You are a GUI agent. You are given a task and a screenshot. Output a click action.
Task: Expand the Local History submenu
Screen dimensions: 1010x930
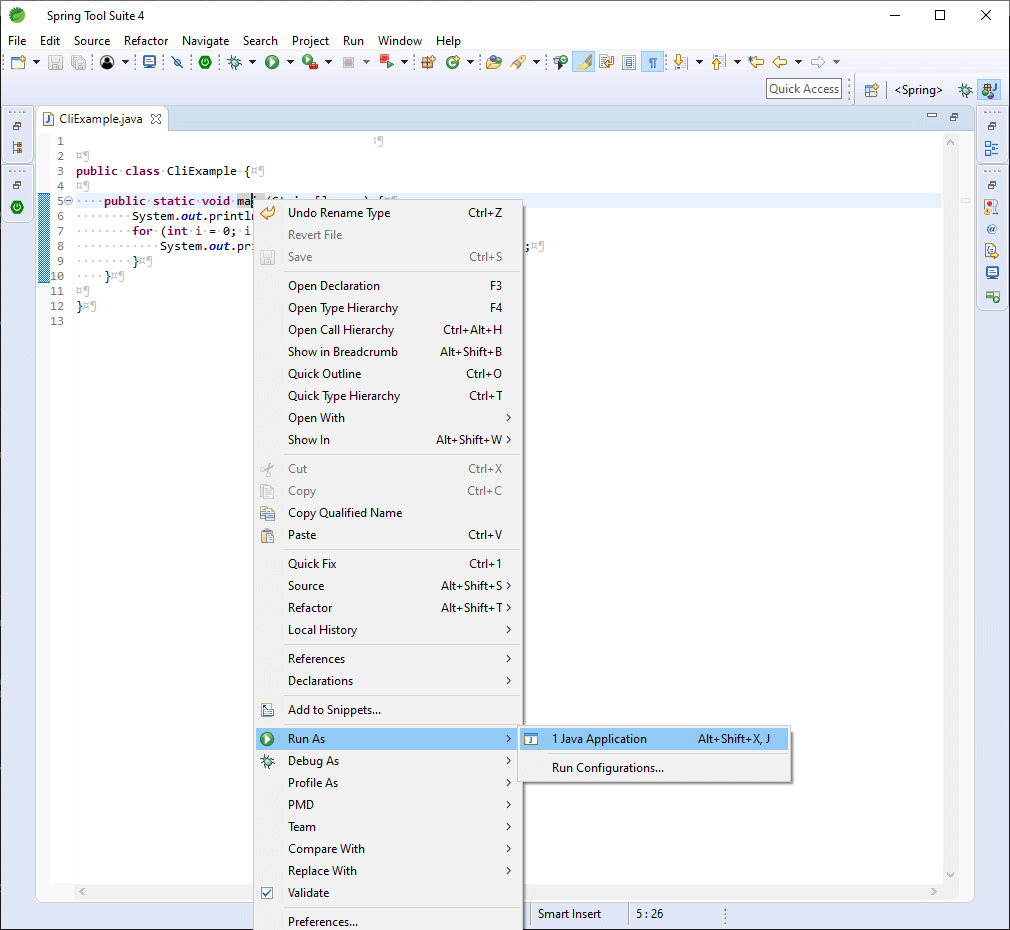pos(388,630)
